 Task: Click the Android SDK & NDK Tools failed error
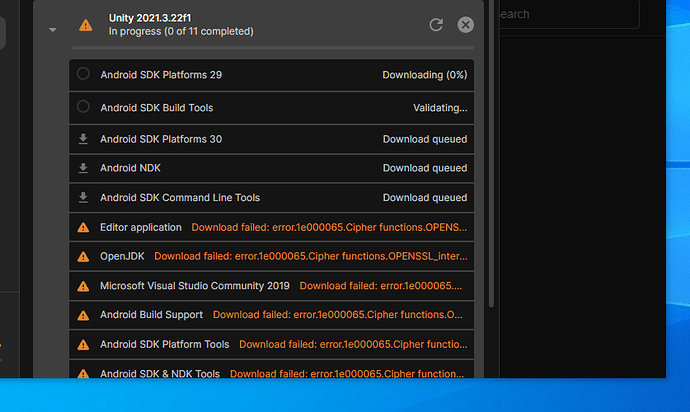pyautogui.click(x=347, y=374)
